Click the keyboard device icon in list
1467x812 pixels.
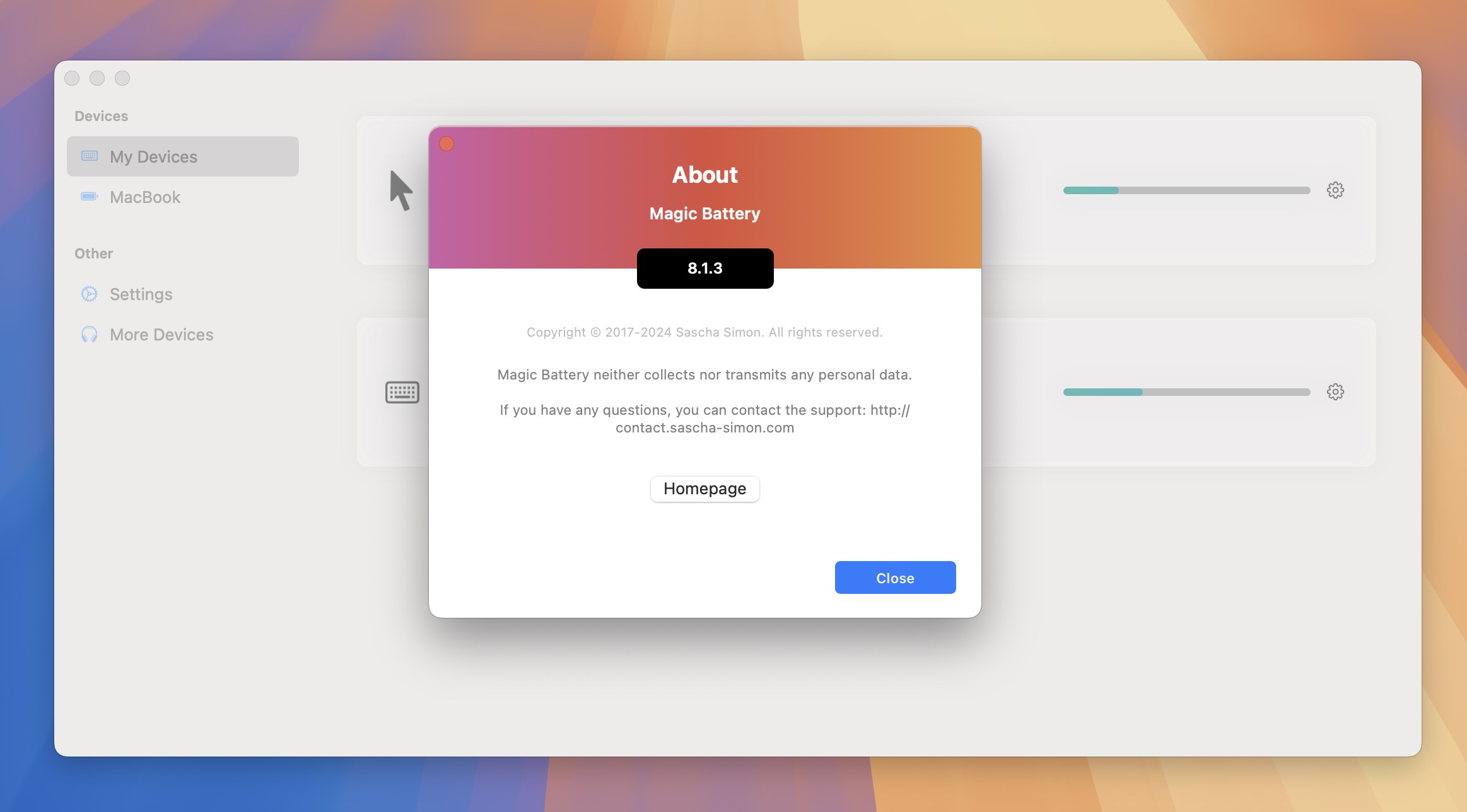pos(400,391)
